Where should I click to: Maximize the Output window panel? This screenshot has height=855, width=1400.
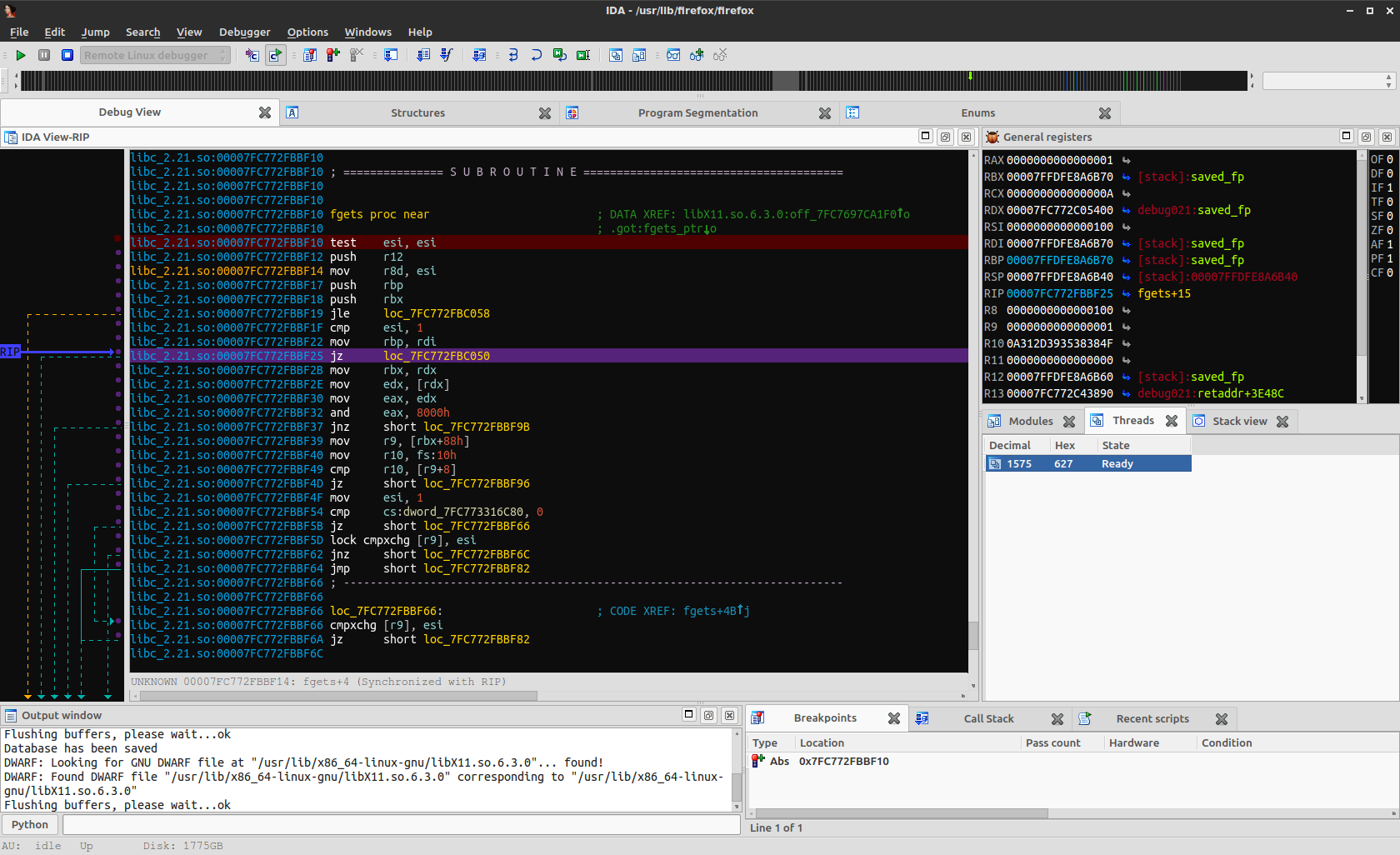[x=688, y=715]
